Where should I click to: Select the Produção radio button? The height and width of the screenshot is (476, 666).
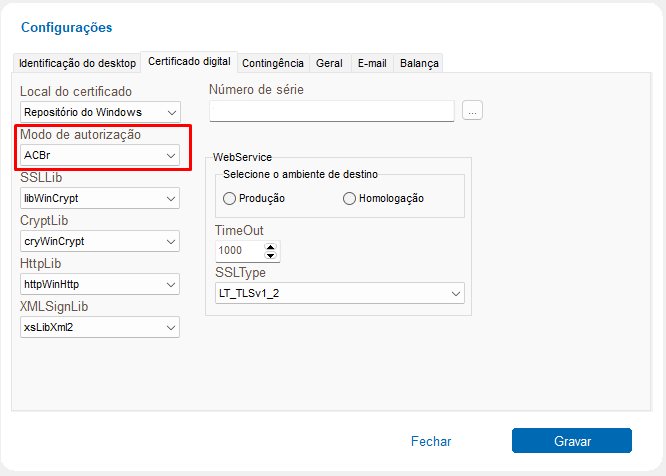coord(230,199)
